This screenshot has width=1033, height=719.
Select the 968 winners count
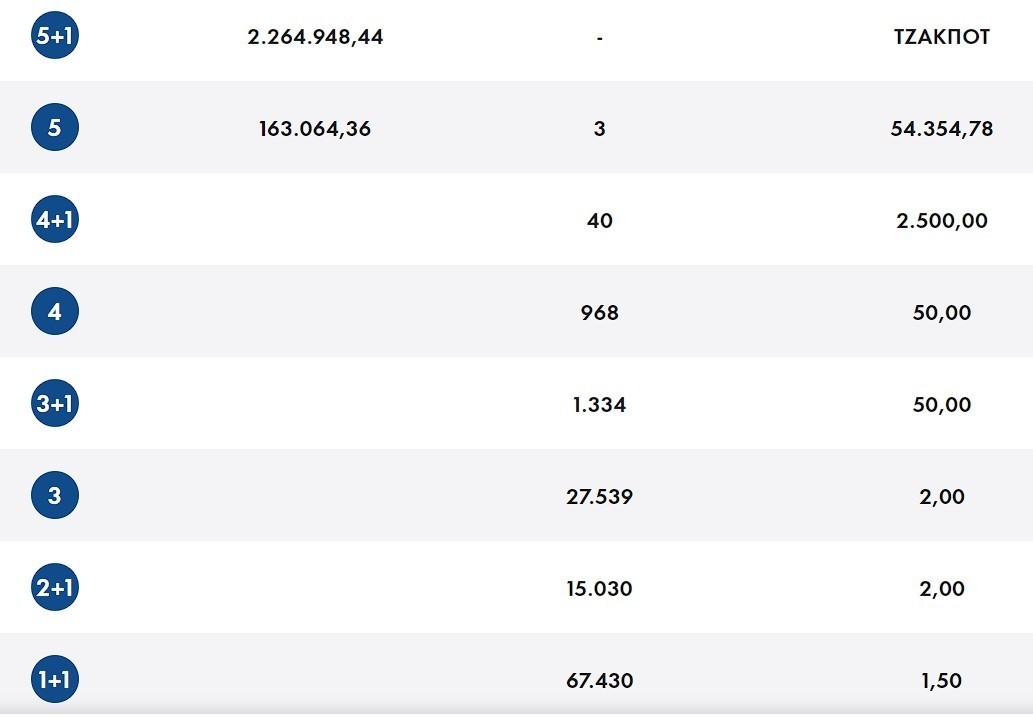coord(599,312)
